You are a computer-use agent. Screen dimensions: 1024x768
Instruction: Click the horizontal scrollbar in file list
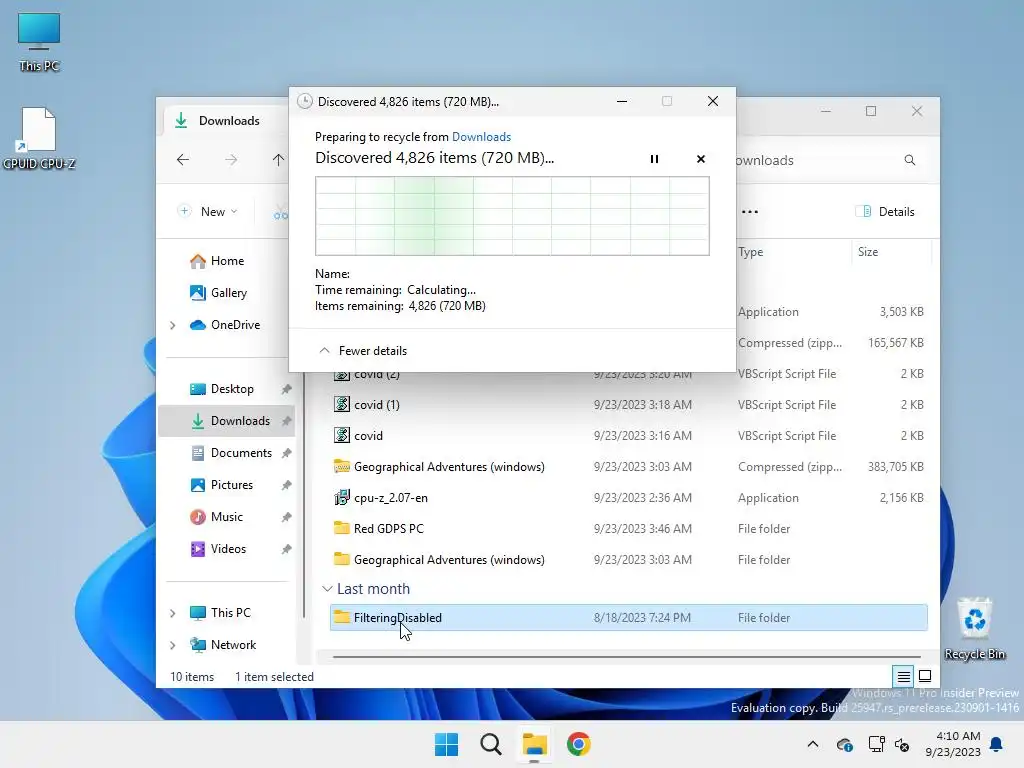[x=626, y=657]
